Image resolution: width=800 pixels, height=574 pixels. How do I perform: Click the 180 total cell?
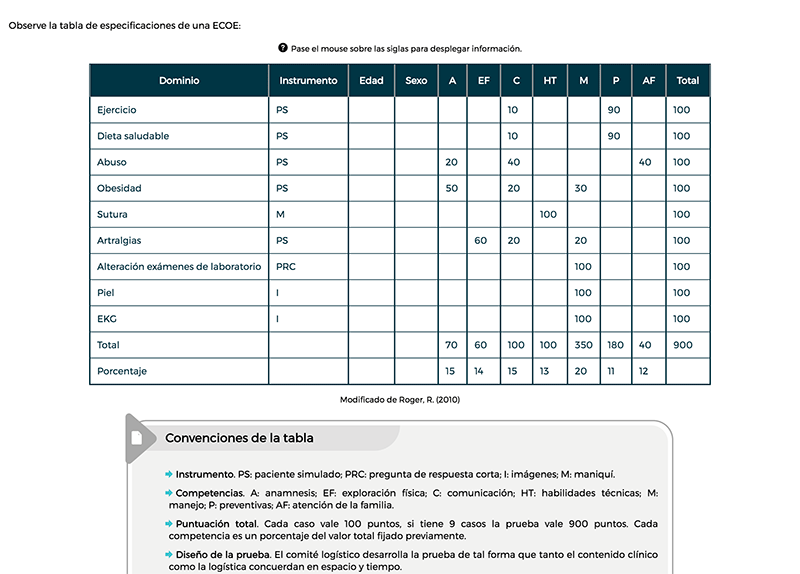[x=615, y=345]
